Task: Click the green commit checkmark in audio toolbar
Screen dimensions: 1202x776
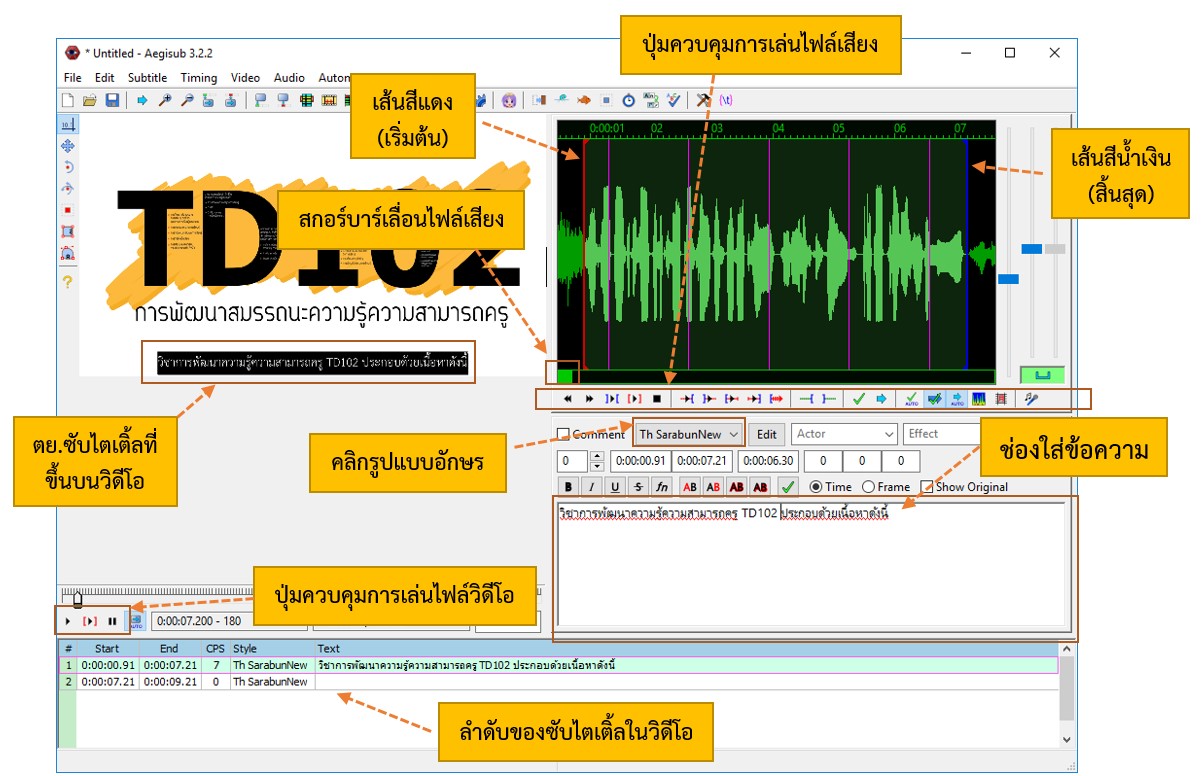Action: (x=858, y=398)
